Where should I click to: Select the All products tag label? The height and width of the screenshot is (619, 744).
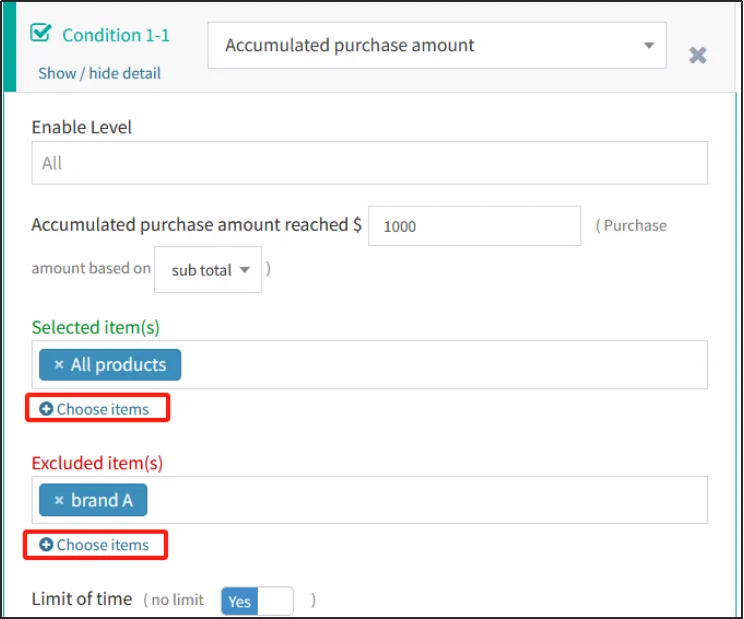tap(118, 365)
